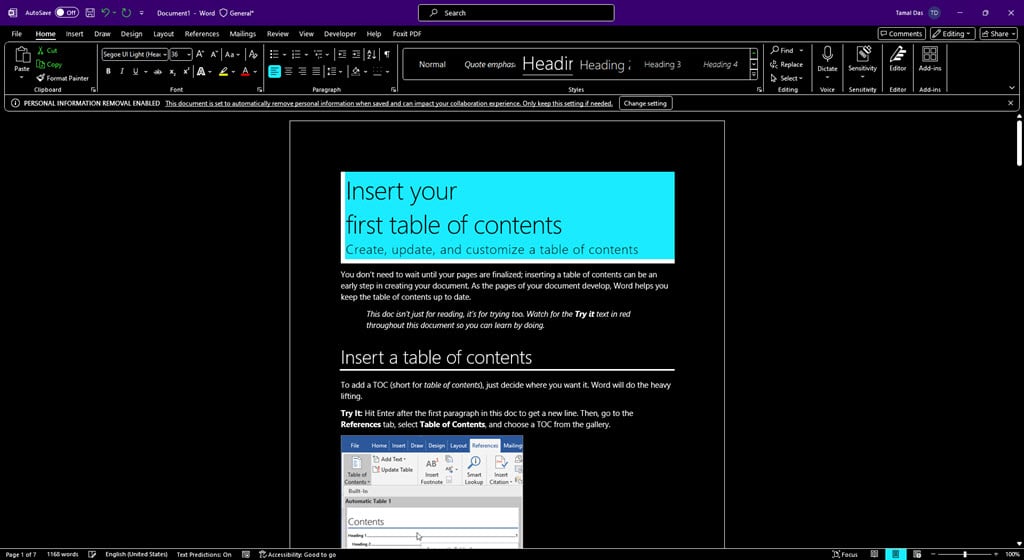Switch to the Insert ribbon tab
This screenshot has height=560, width=1024.
click(x=74, y=33)
